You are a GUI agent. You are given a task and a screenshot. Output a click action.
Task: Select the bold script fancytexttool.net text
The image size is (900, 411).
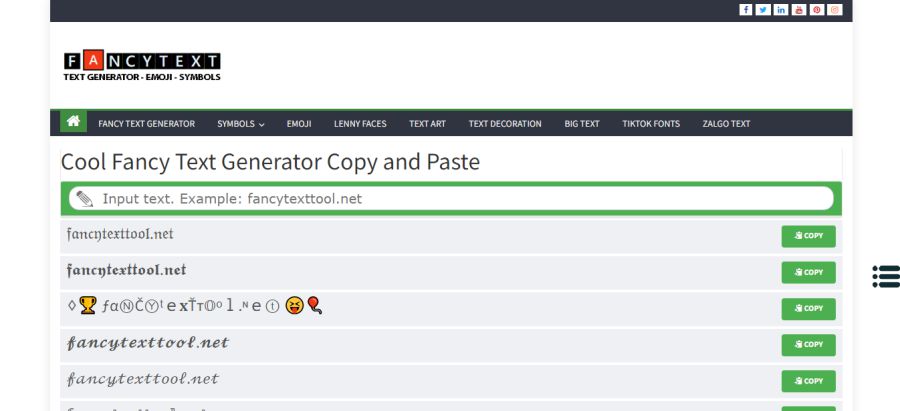(148, 343)
